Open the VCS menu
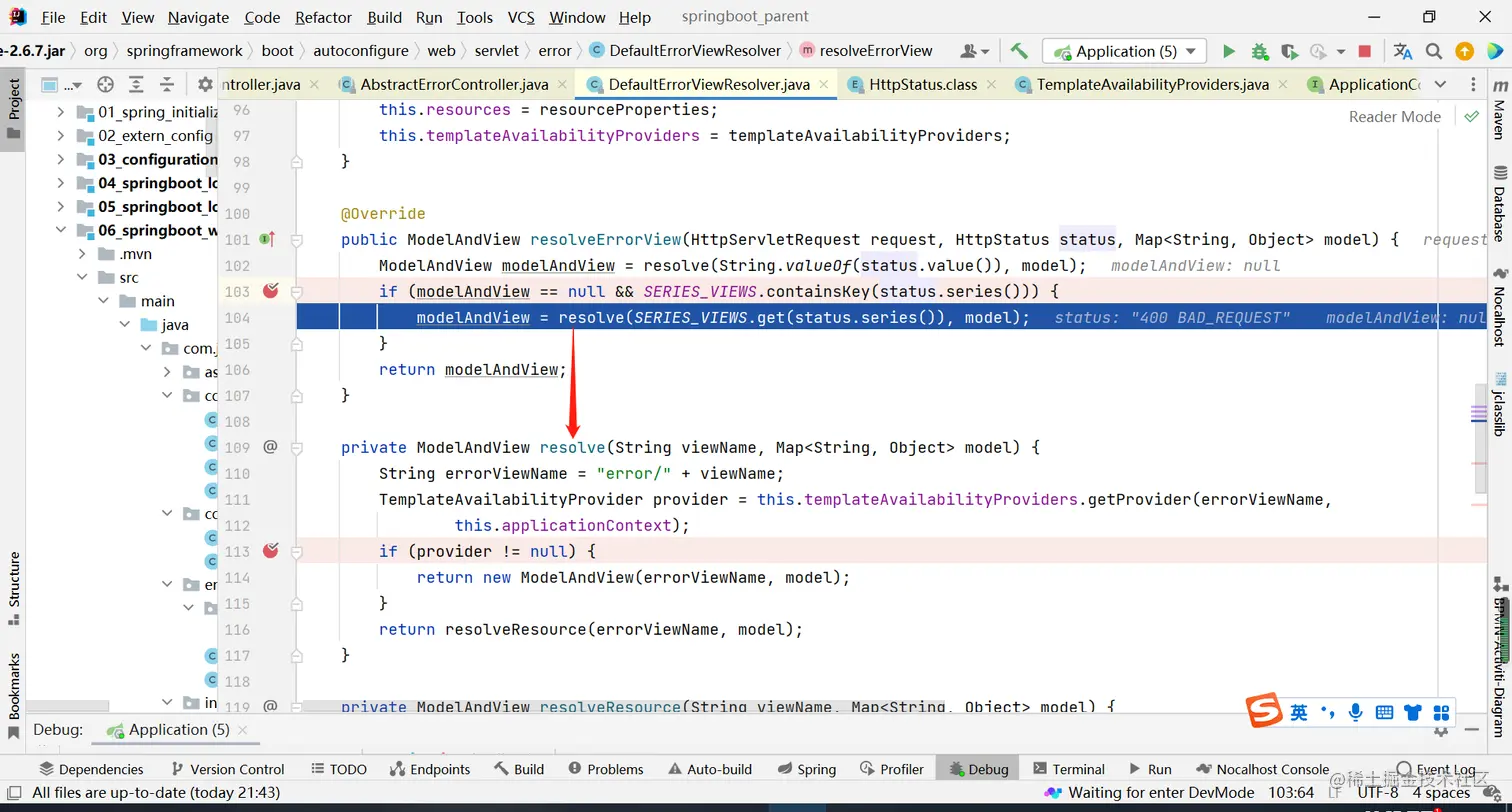The image size is (1512, 812). [521, 18]
